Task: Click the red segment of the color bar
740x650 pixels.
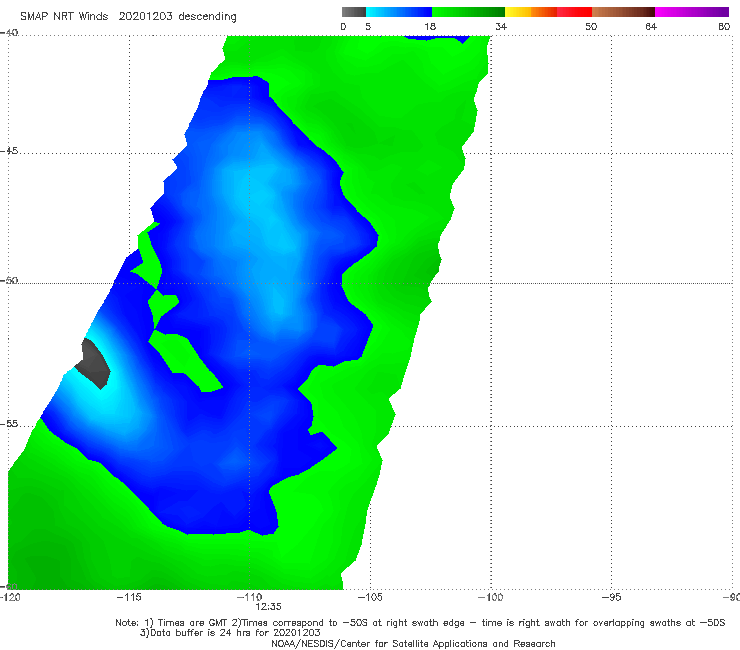Action: point(574,12)
